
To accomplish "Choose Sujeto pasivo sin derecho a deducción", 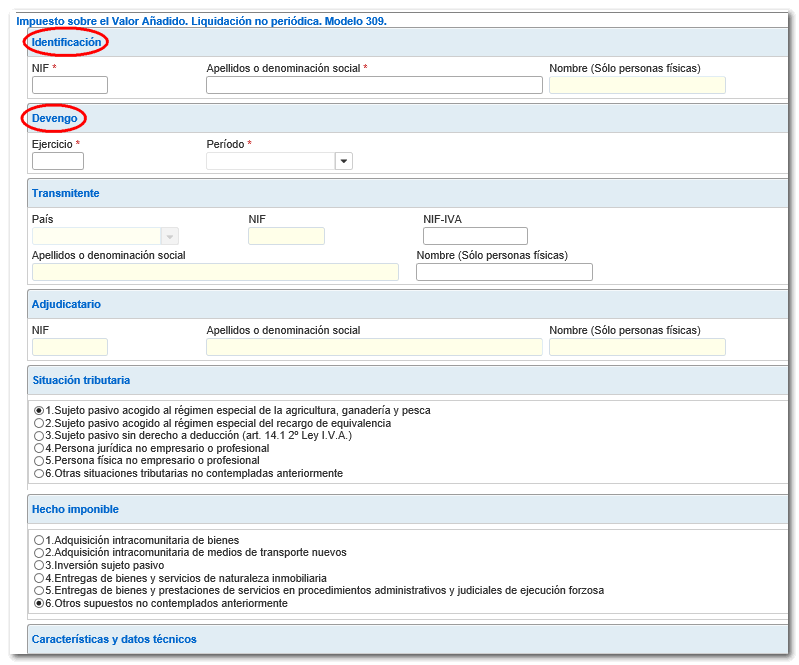I will pyautogui.click(x=39, y=436).
